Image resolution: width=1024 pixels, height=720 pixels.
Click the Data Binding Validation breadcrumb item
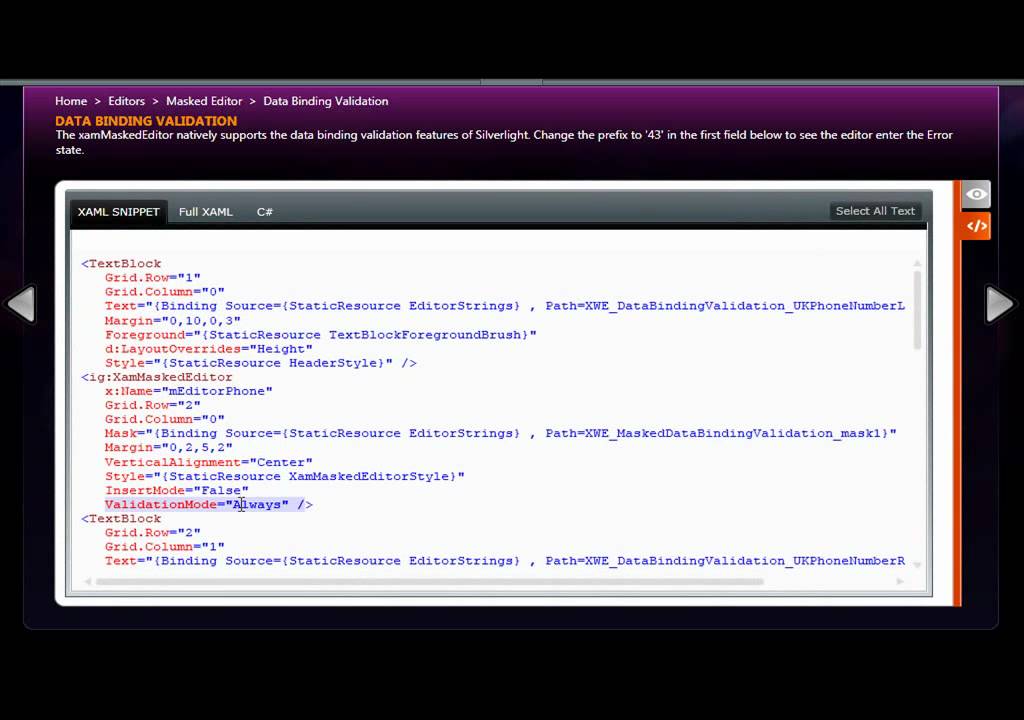click(x=326, y=101)
